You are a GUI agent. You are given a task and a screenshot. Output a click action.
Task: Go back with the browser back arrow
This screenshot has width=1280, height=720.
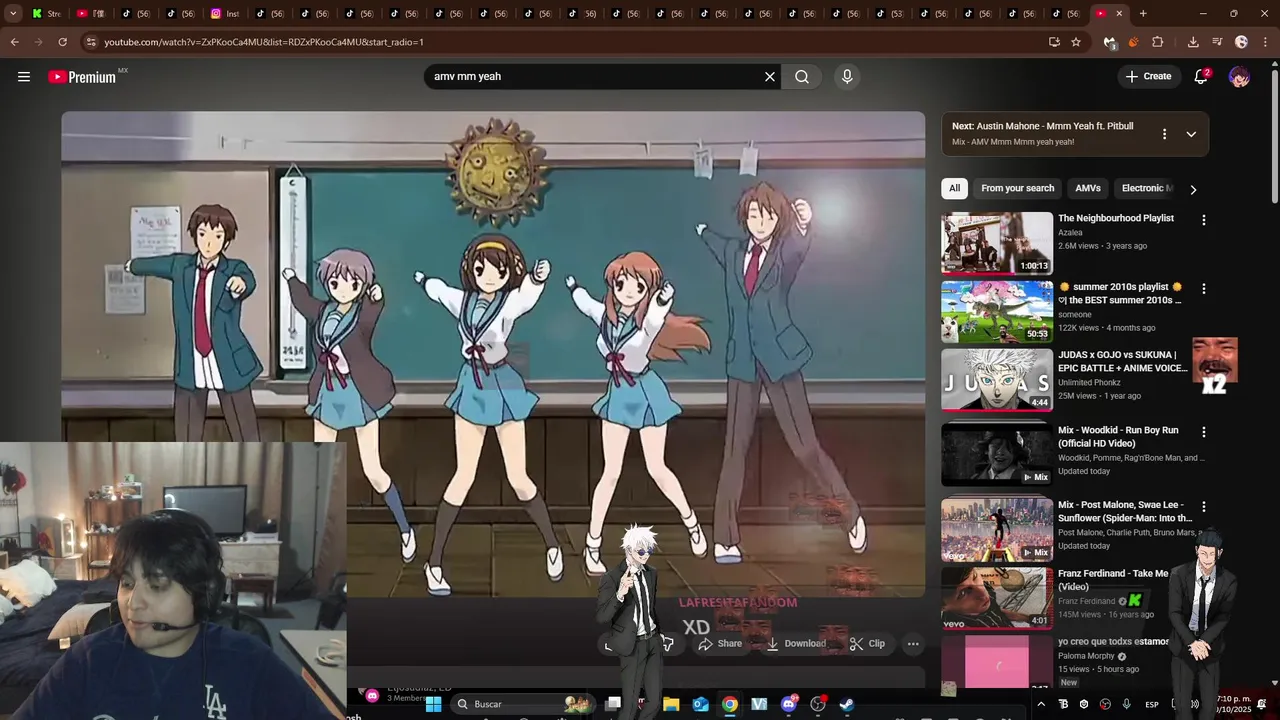point(14,42)
